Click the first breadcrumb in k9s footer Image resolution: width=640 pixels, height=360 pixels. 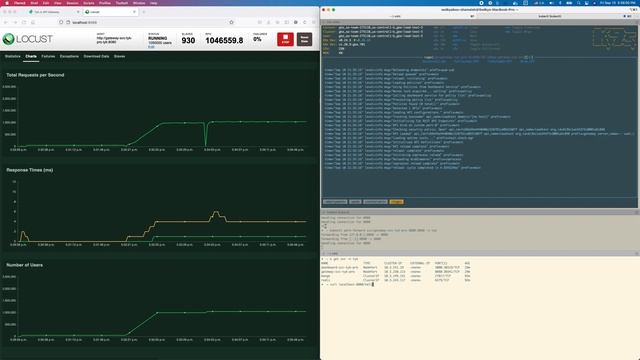point(335,202)
